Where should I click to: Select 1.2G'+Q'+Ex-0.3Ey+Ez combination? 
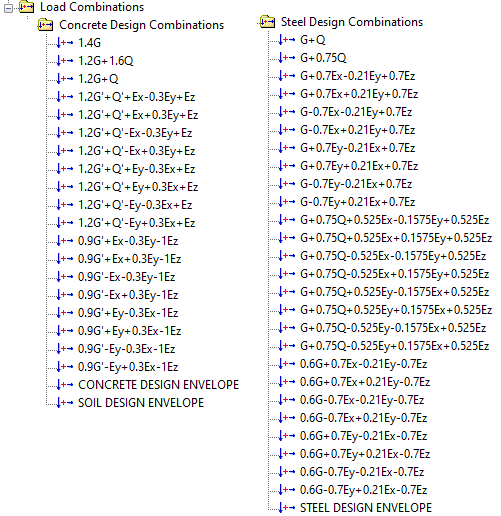tap(137, 97)
